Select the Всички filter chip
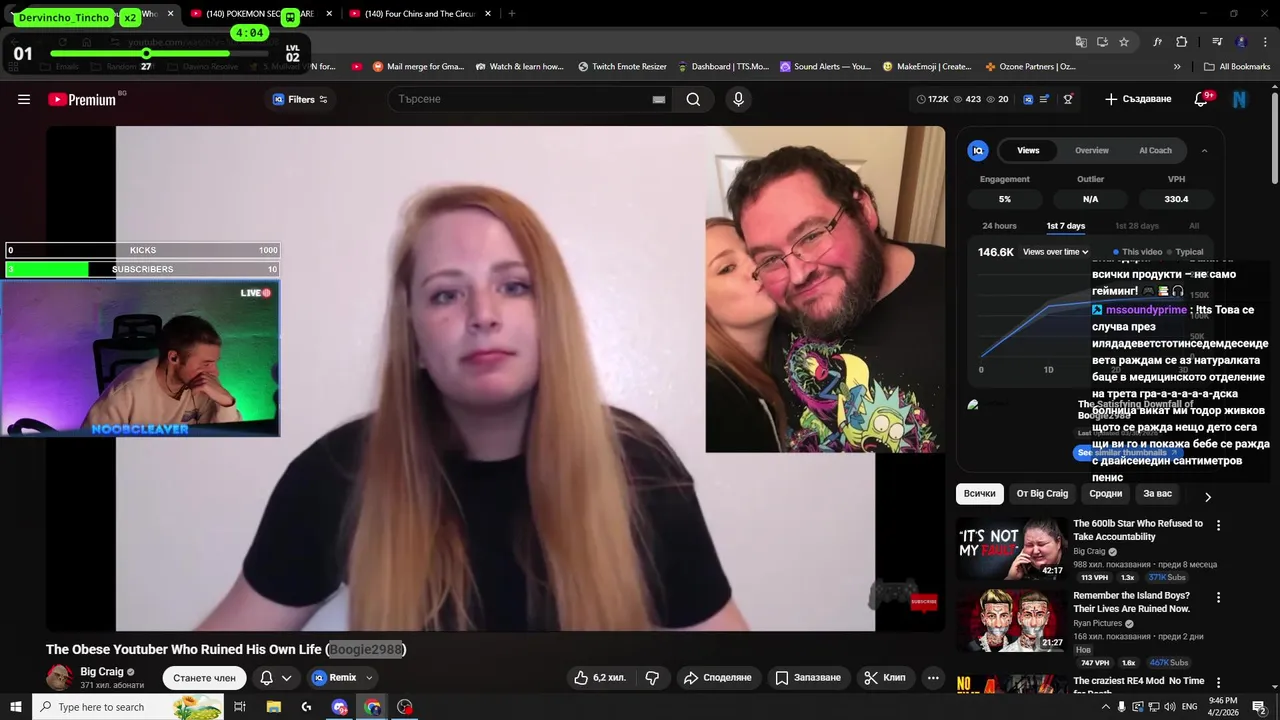The height and width of the screenshot is (720, 1280). pyautogui.click(x=980, y=494)
